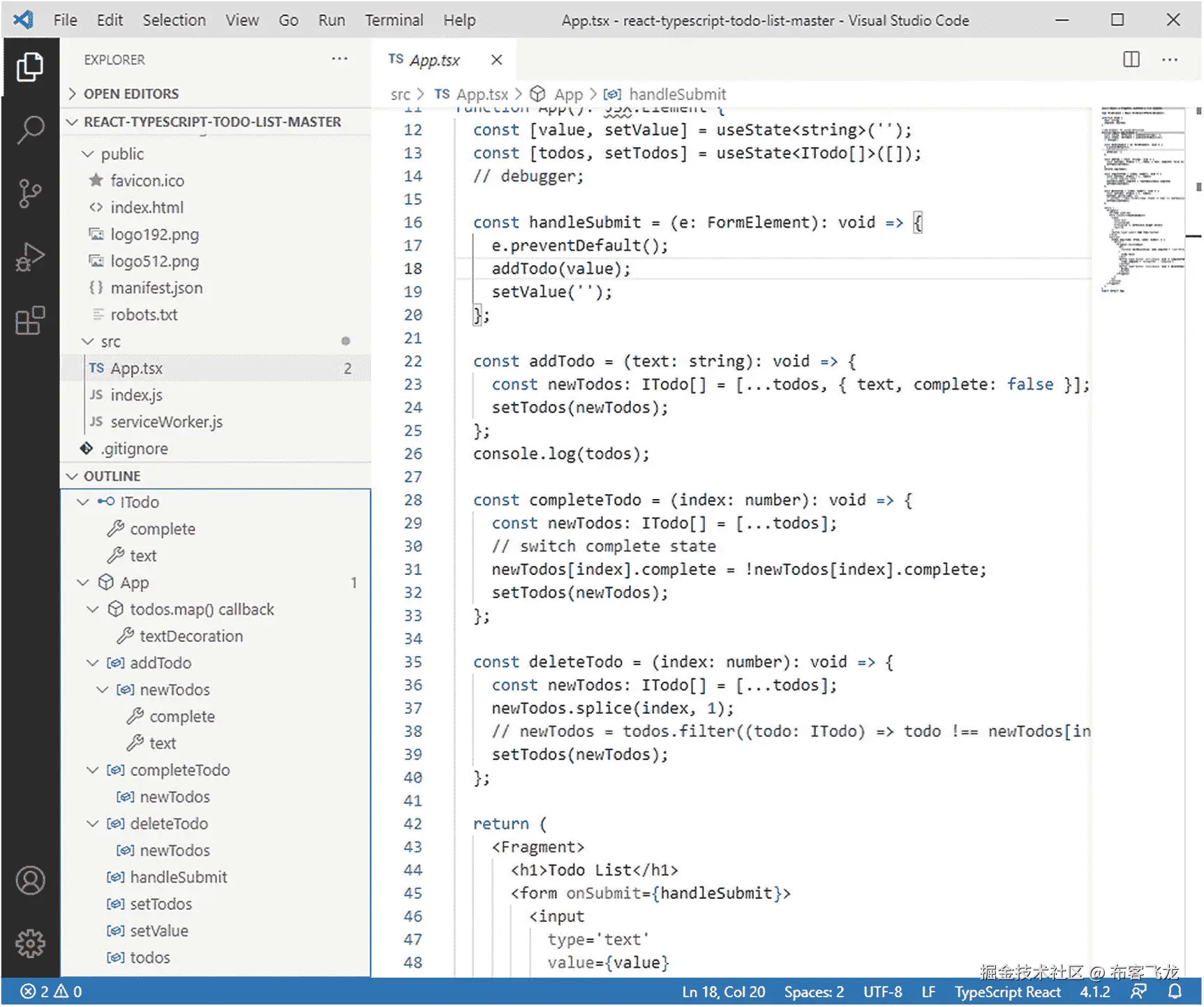Click the Split Editor icon

point(1130,59)
